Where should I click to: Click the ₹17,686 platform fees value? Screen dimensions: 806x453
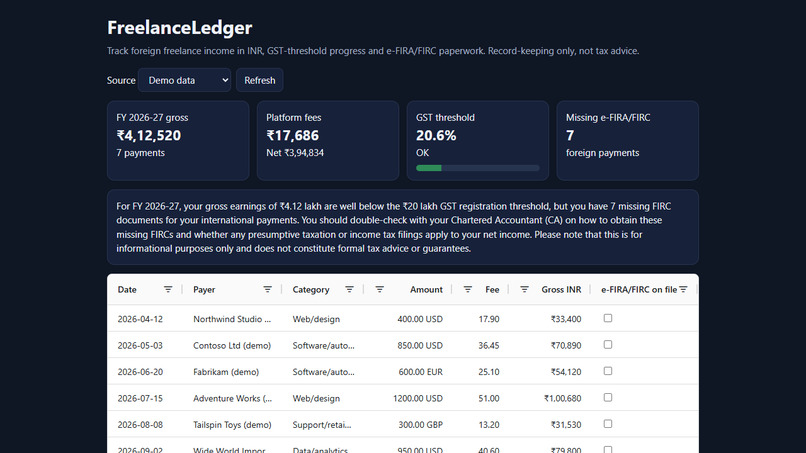pyautogui.click(x=292, y=136)
